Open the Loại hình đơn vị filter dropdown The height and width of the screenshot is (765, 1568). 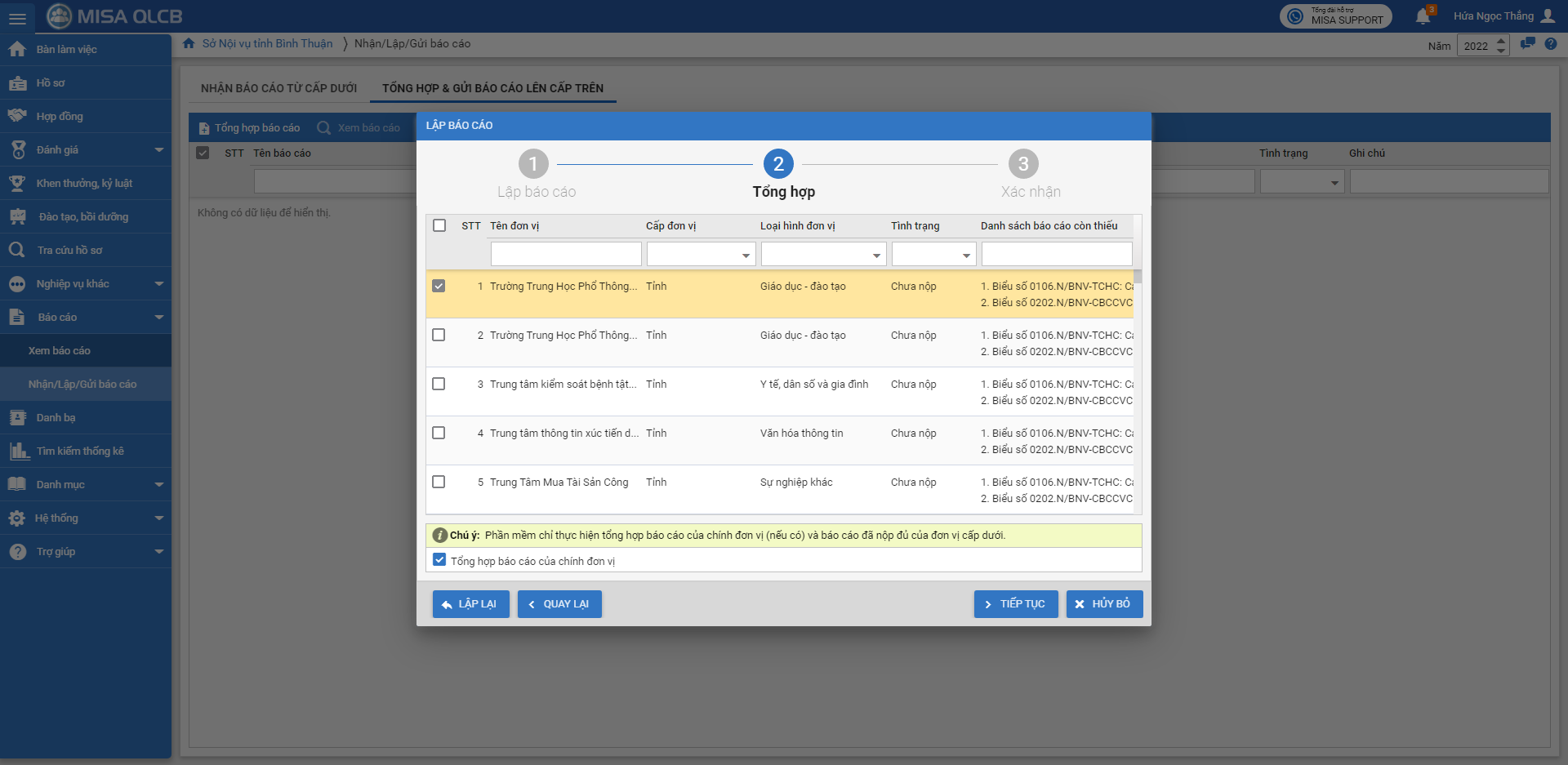876,256
